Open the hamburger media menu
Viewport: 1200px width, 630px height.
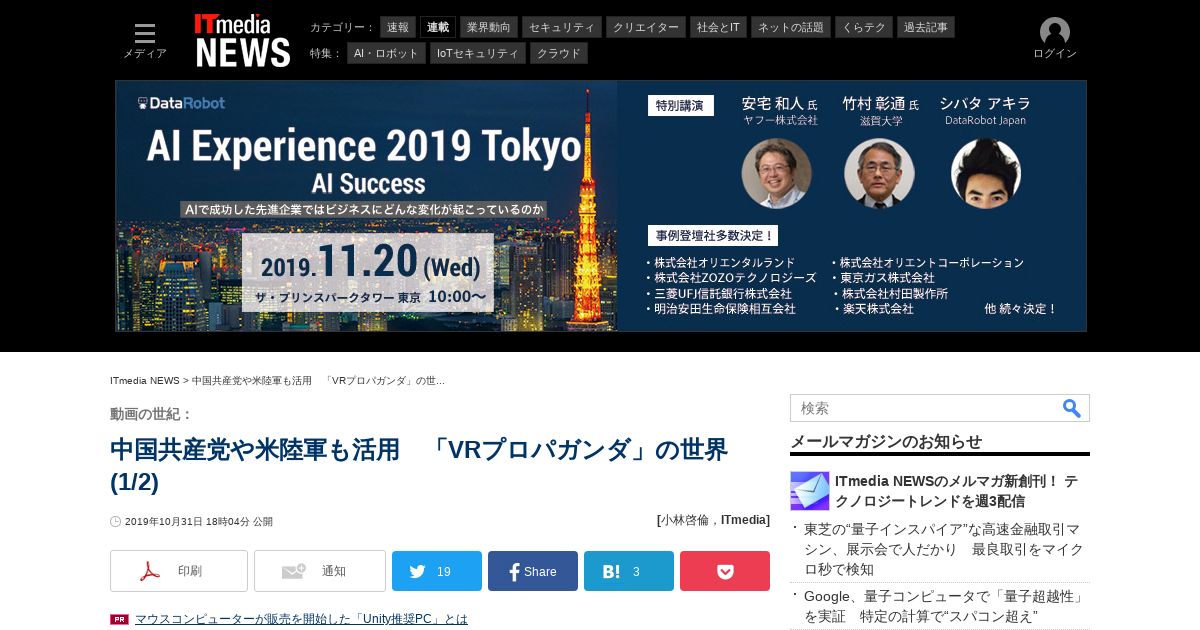point(145,33)
